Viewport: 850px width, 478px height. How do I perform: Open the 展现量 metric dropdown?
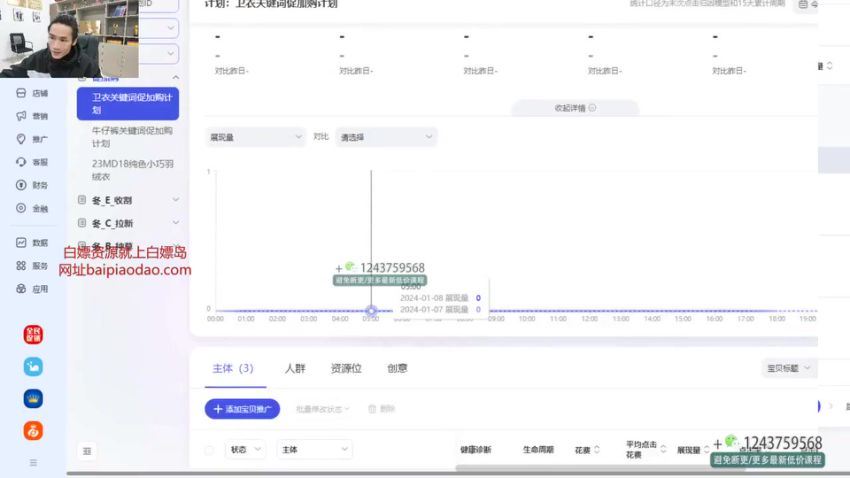tap(255, 137)
